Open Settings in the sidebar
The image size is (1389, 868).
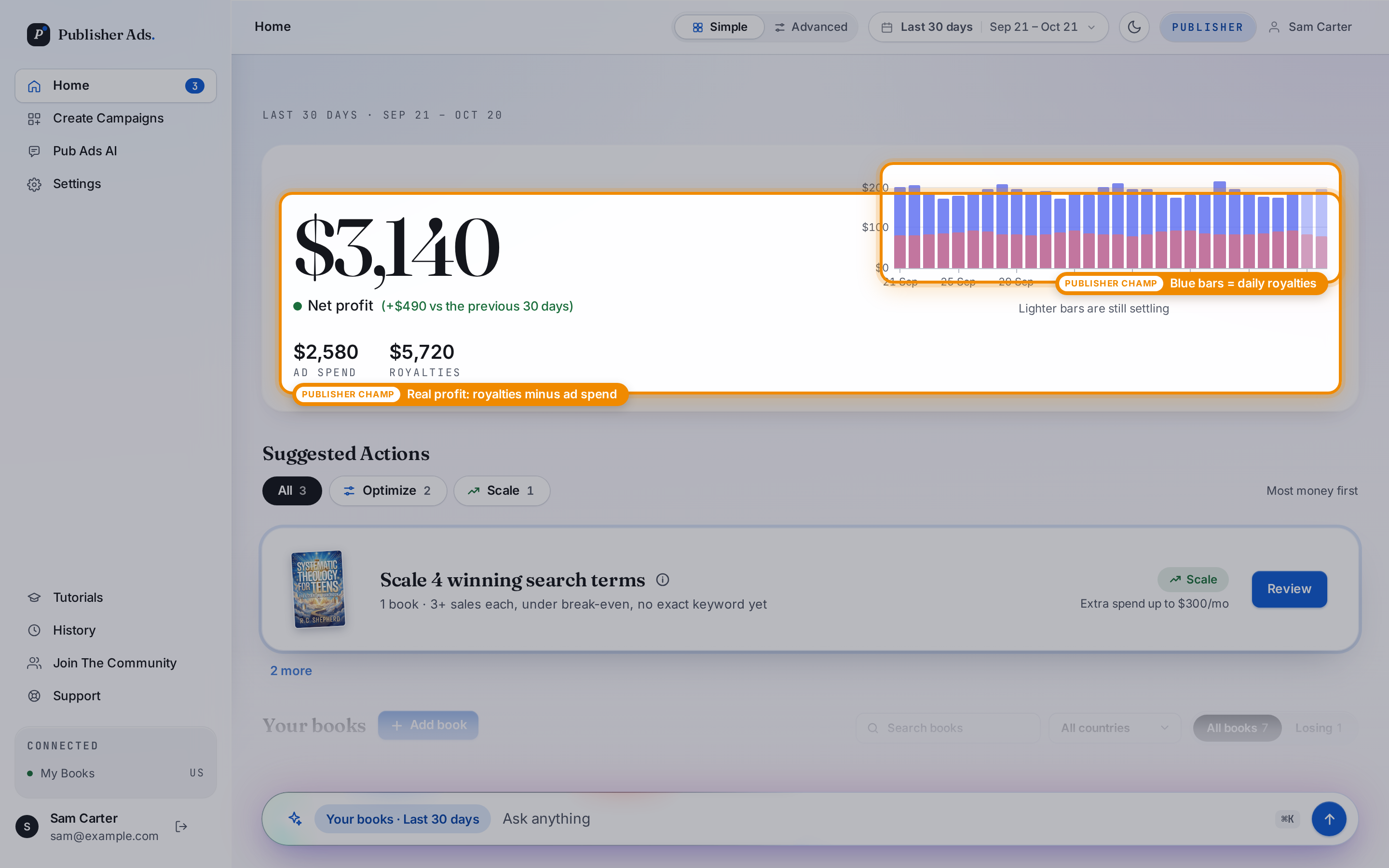115,184
